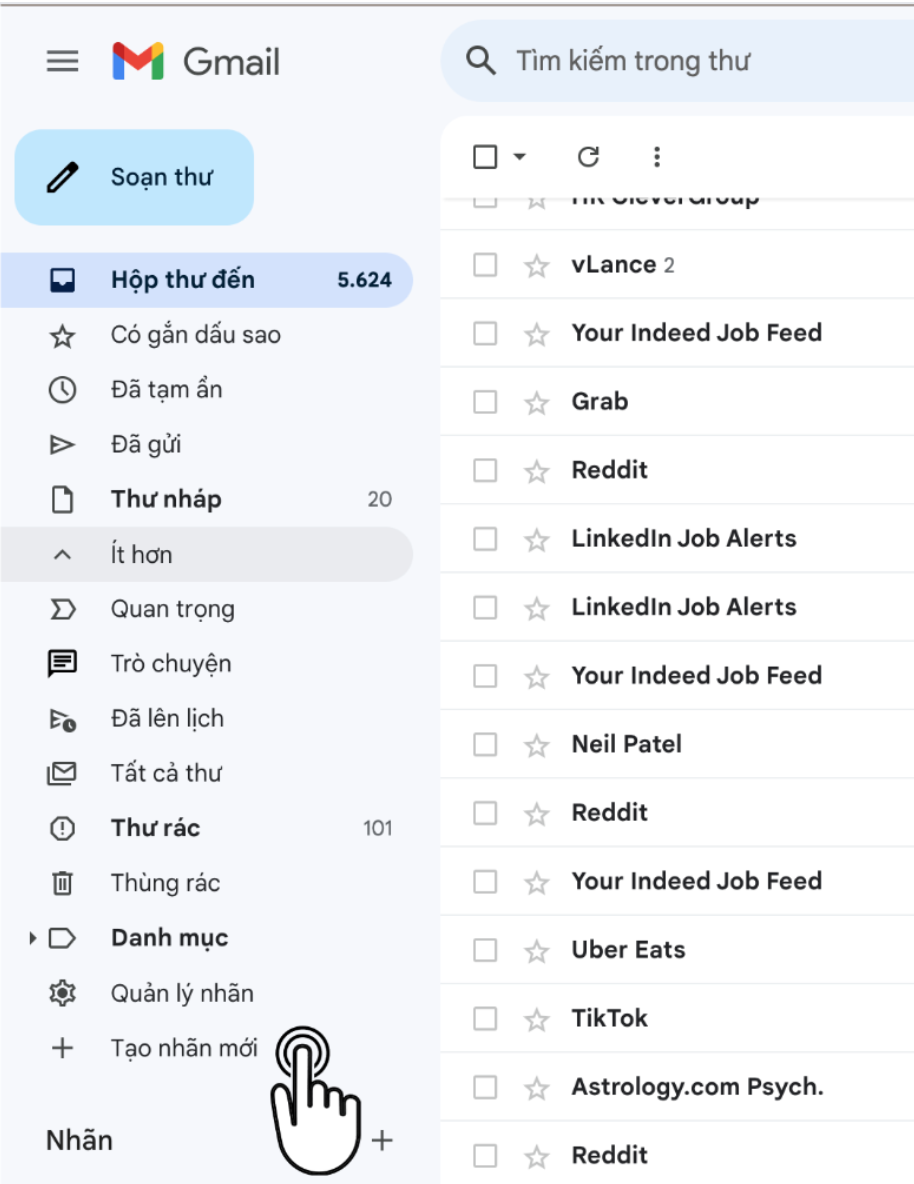Open the three-dot more options menu
Image resolution: width=914 pixels, height=1184 pixels.
click(656, 157)
